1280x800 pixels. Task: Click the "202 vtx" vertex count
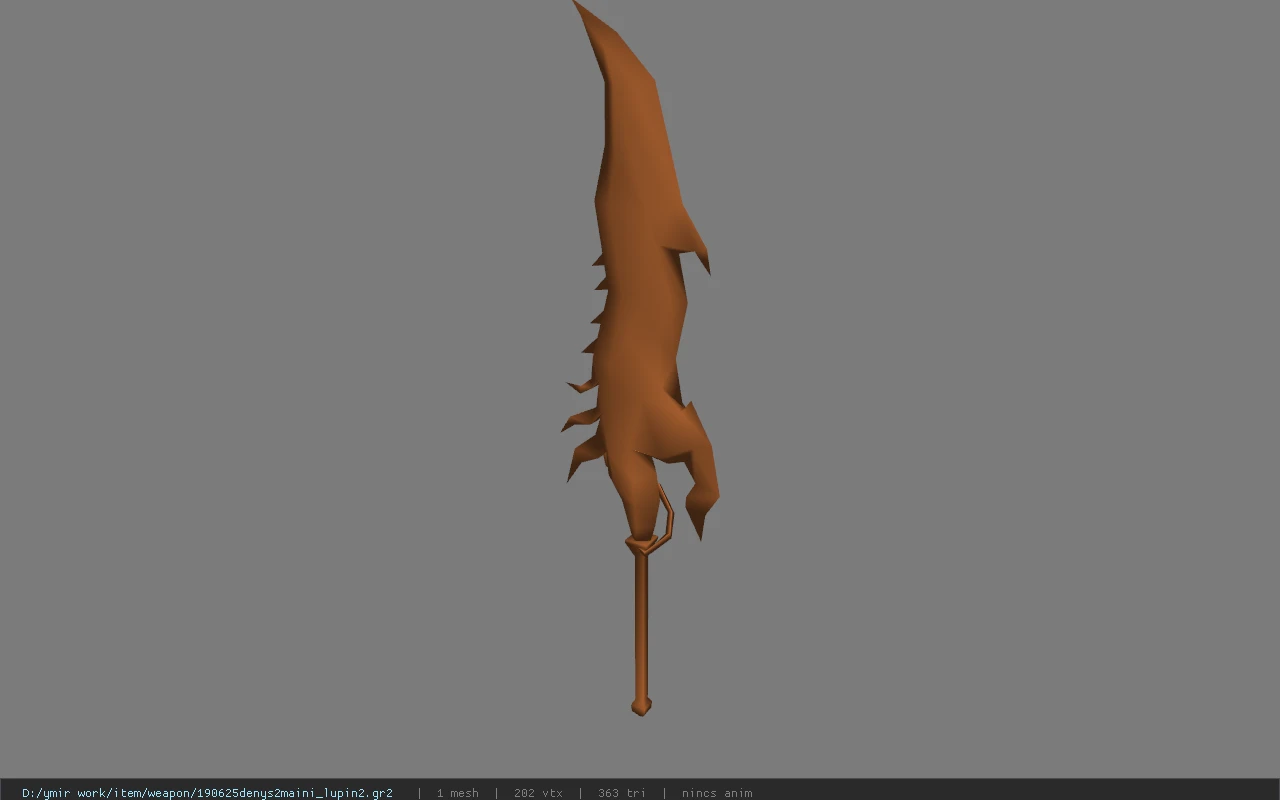coord(538,793)
